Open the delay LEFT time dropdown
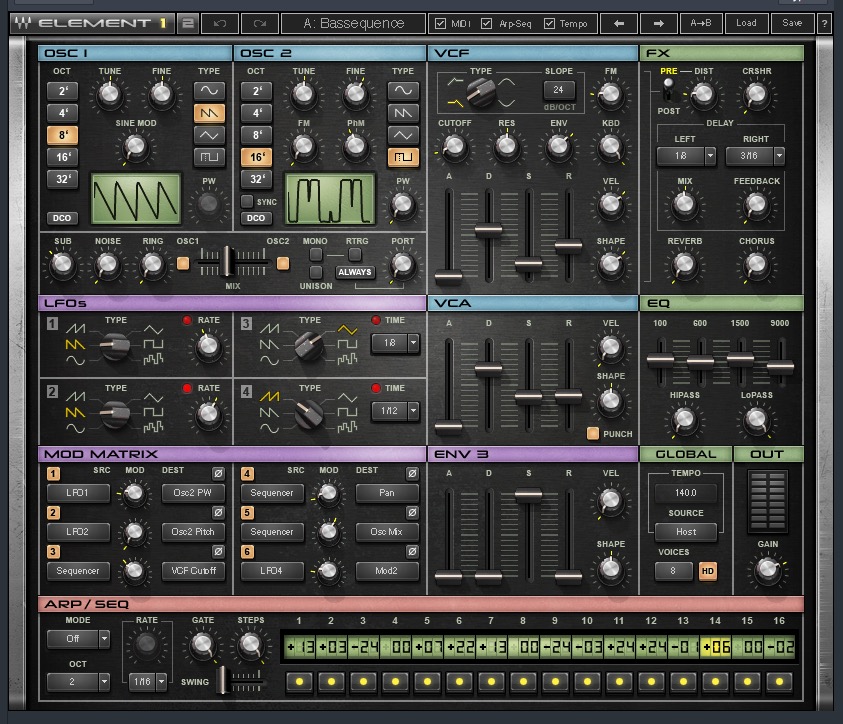The width and height of the screenshot is (843, 724). click(710, 156)
